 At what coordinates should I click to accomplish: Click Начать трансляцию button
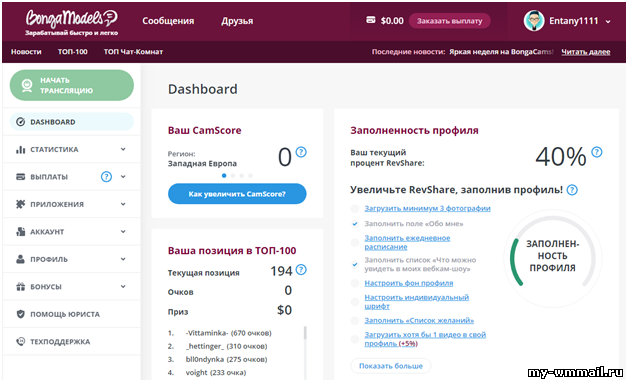coord(72,85)
